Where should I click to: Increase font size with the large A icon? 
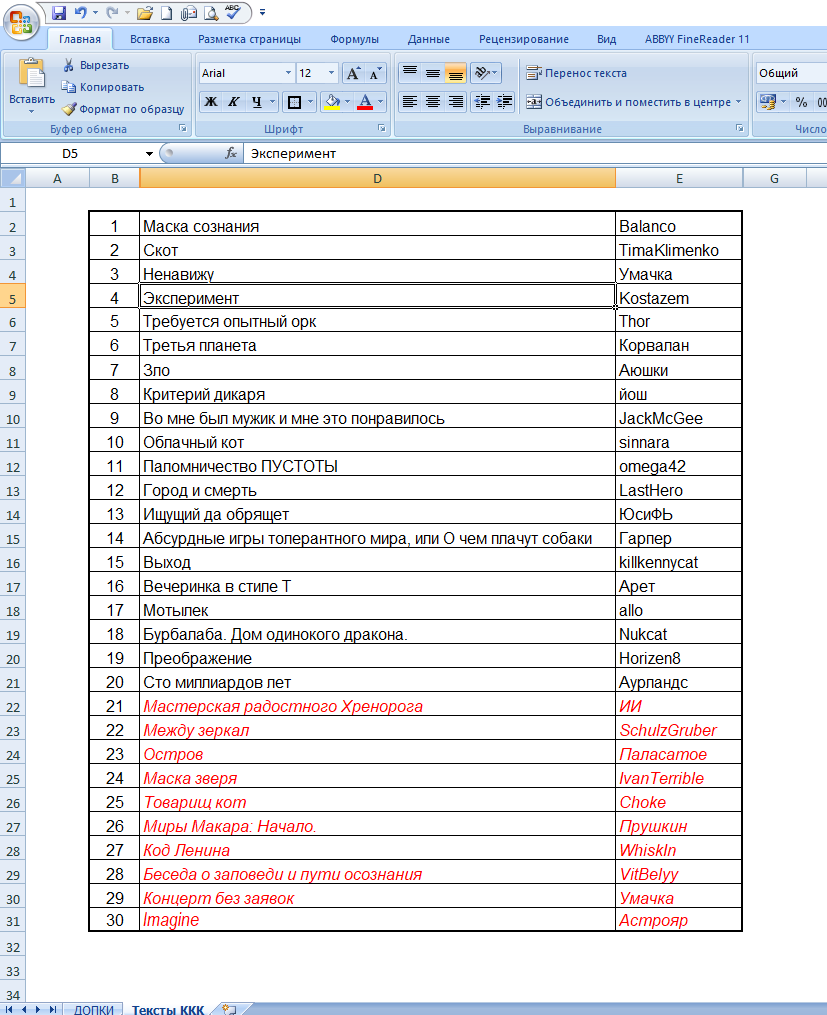353,73
